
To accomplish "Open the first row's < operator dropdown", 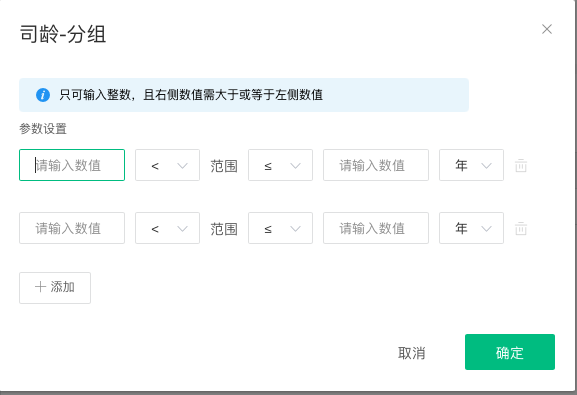I will pos(167,165).
